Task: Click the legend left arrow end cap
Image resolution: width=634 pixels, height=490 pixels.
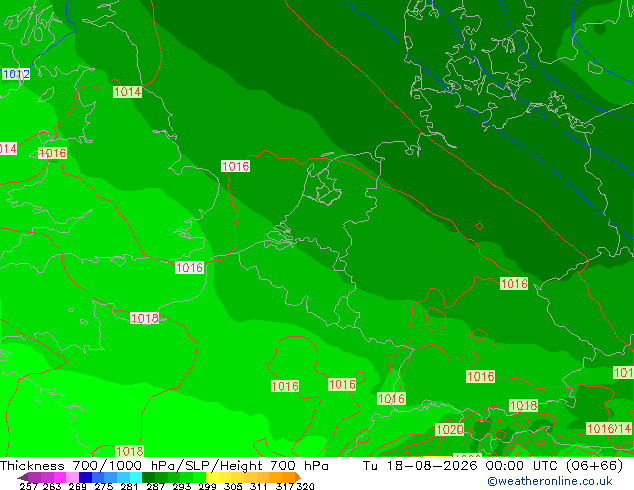Action: [x=23, y=477]
